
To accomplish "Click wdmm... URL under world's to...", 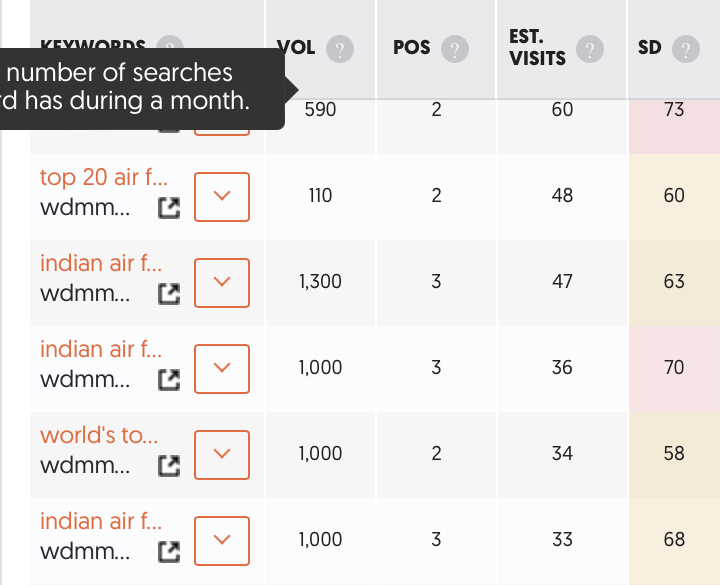I will [85, 466].
